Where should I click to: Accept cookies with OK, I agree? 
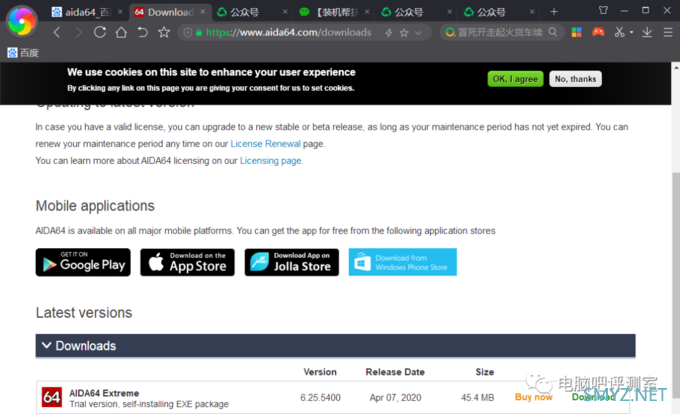point(515,79)
